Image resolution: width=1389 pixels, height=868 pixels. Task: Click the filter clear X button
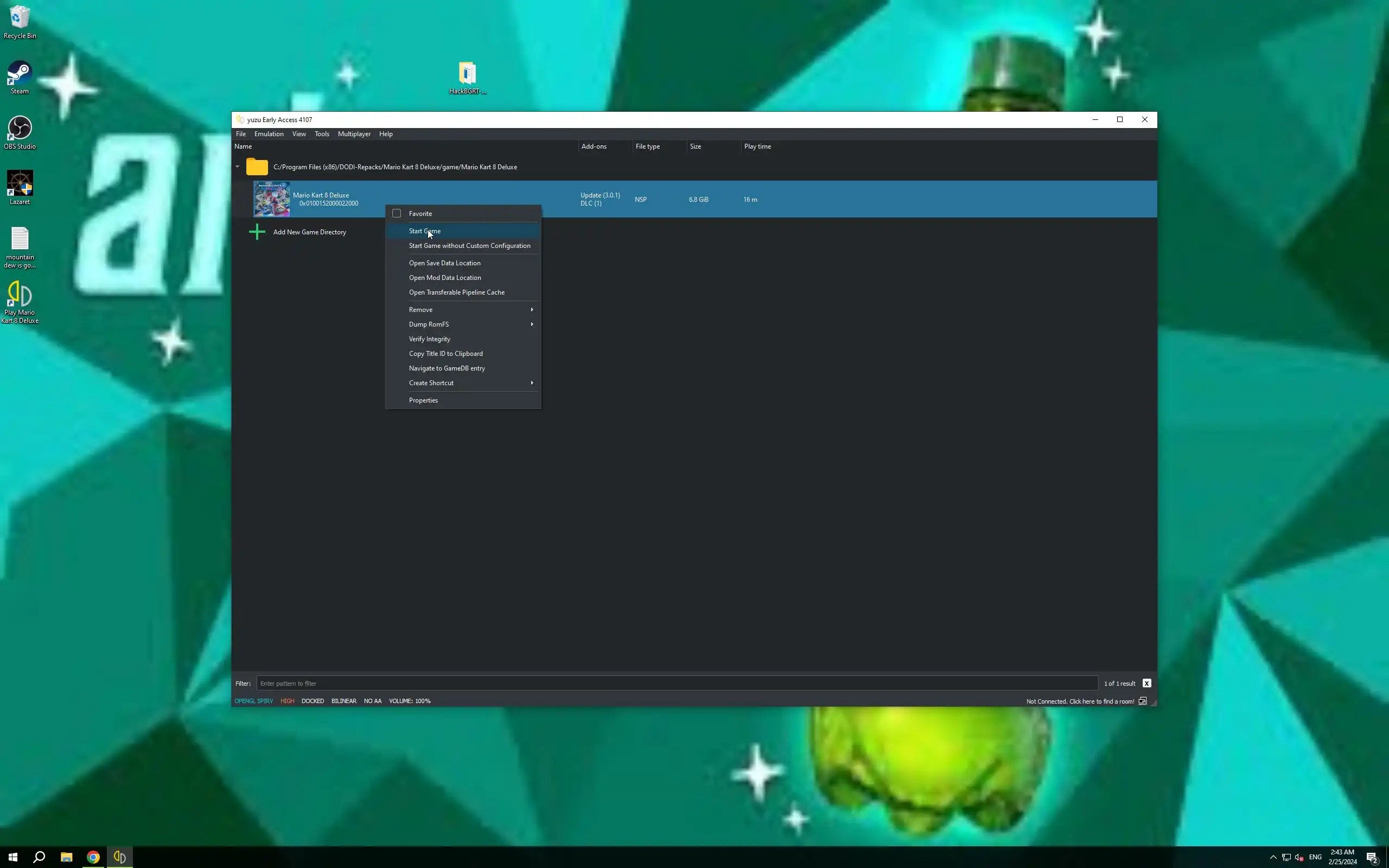(x=1146, y=683)
